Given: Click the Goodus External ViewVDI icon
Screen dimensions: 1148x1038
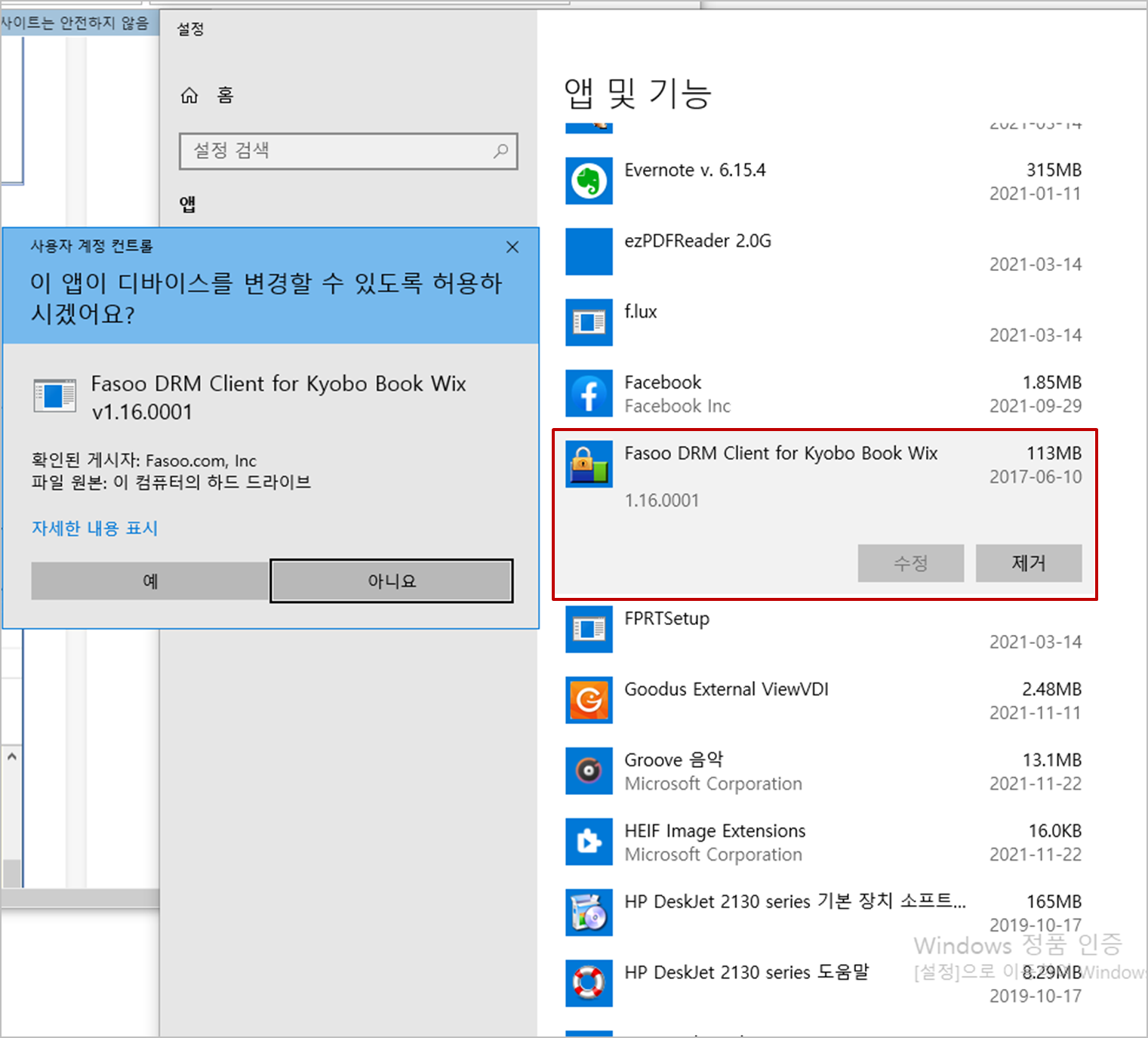Looking at the screenshot, I should pos(589,700).
